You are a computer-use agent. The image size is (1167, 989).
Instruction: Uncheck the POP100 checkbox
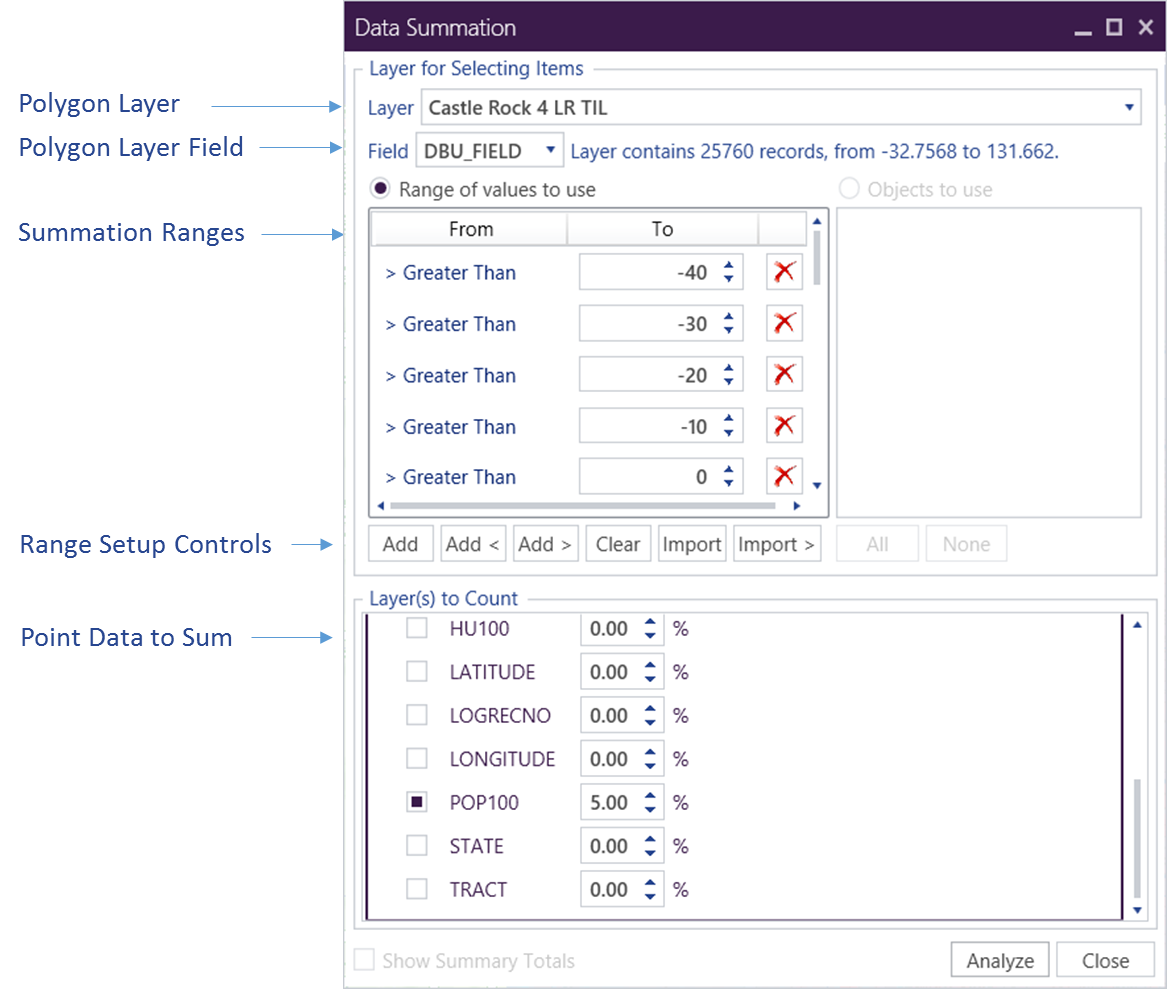(x=417, y=802)
